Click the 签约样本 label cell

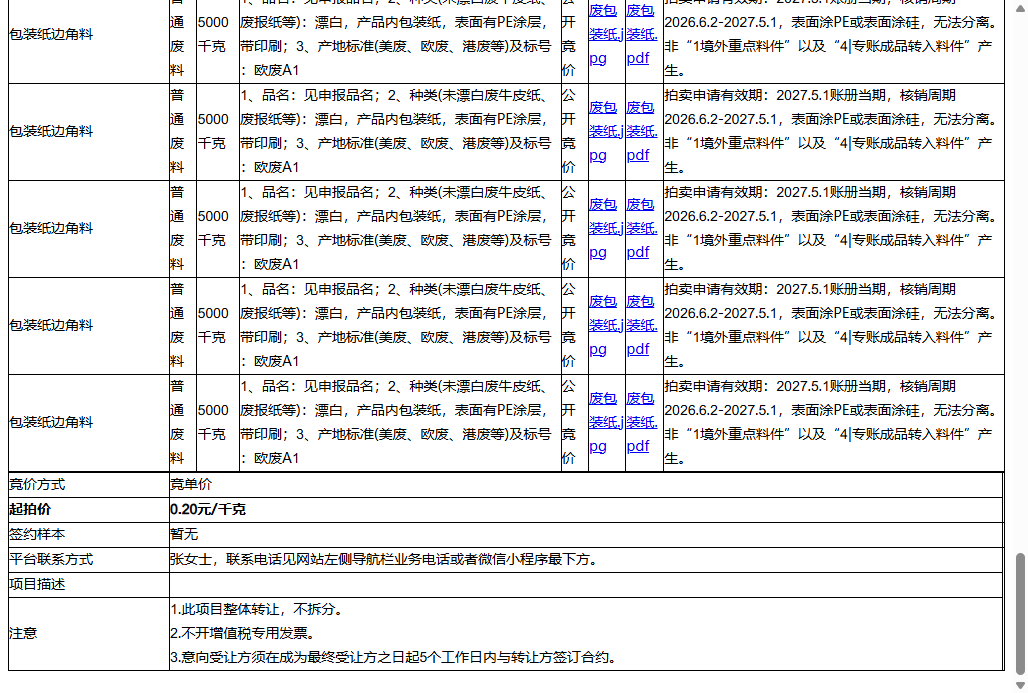click(x=89, y=534)
